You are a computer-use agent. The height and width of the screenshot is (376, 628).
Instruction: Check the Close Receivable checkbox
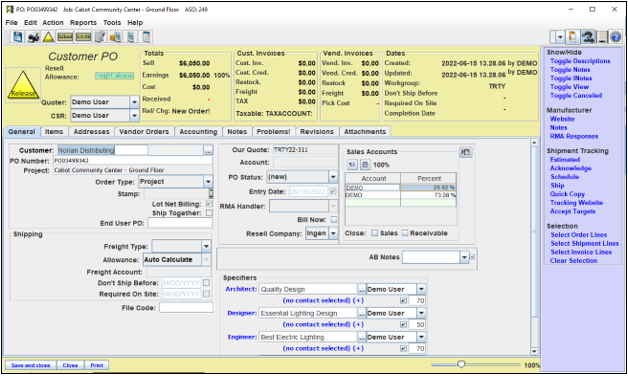[405, 233]
